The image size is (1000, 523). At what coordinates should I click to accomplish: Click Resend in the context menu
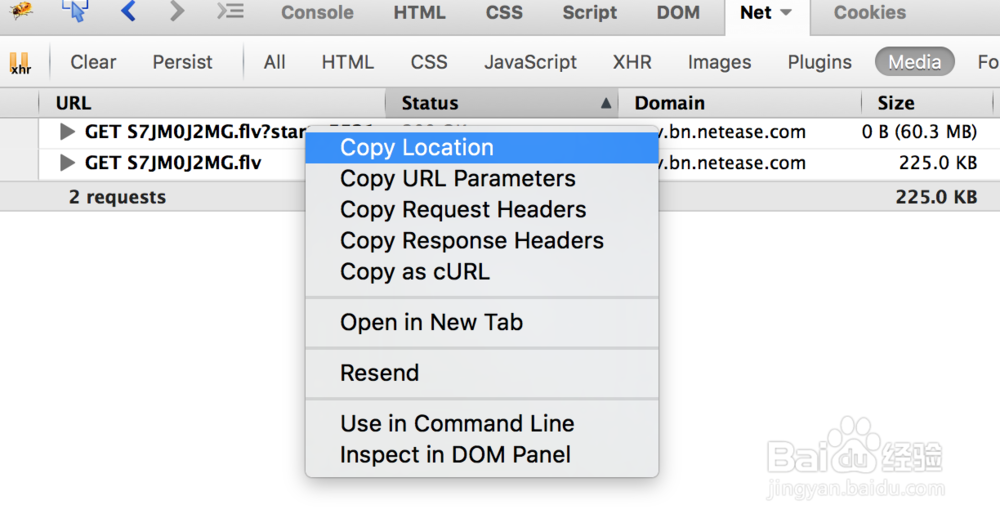379,374
